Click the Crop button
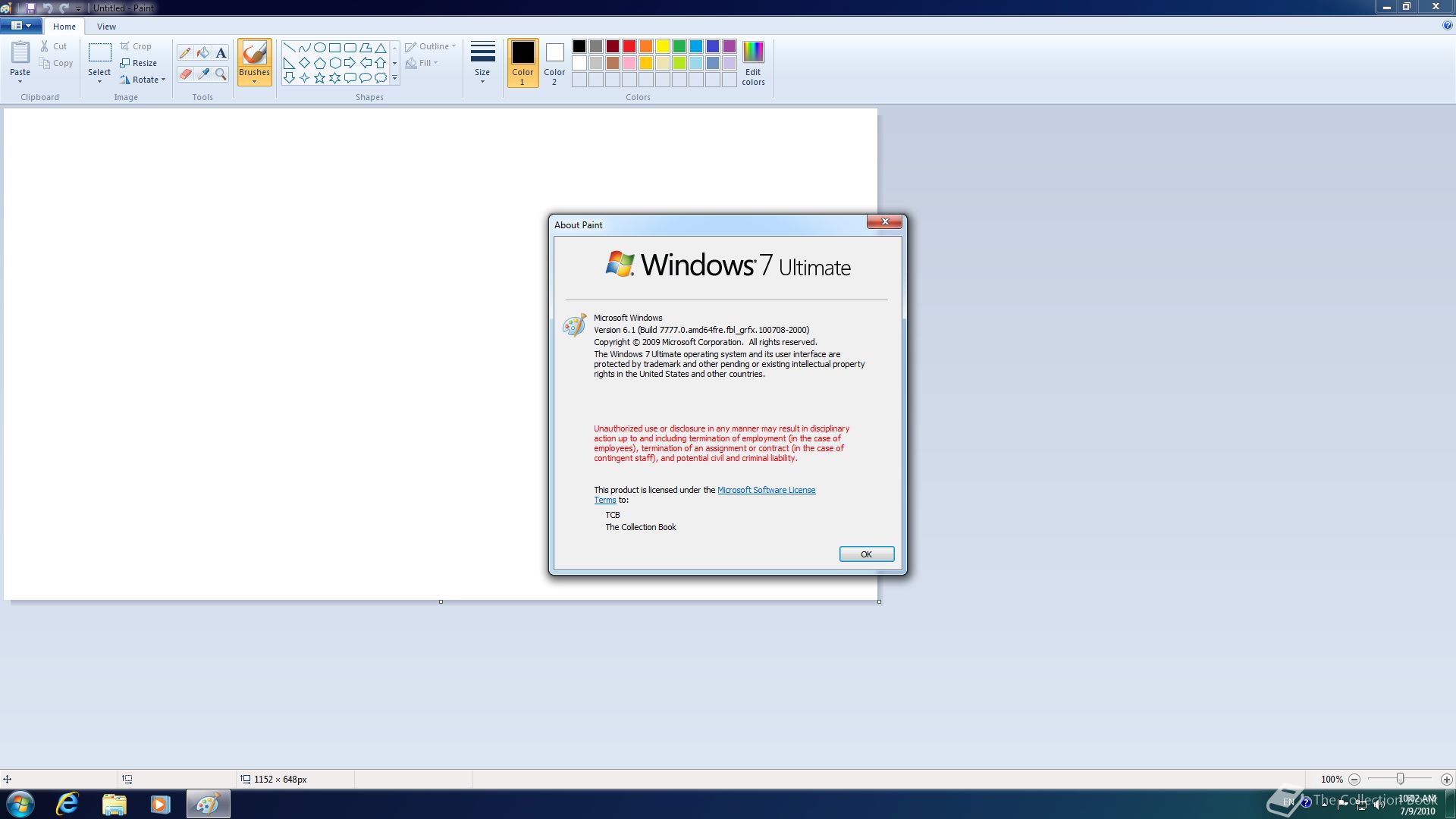The height and width of the screenshot is (819, 1456). click(x=136, y=46)
